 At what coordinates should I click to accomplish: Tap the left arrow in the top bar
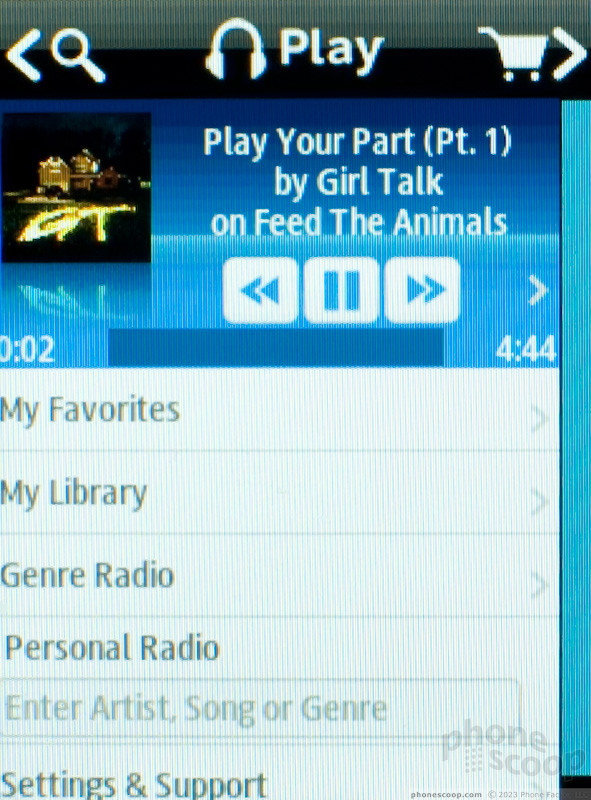23,55
